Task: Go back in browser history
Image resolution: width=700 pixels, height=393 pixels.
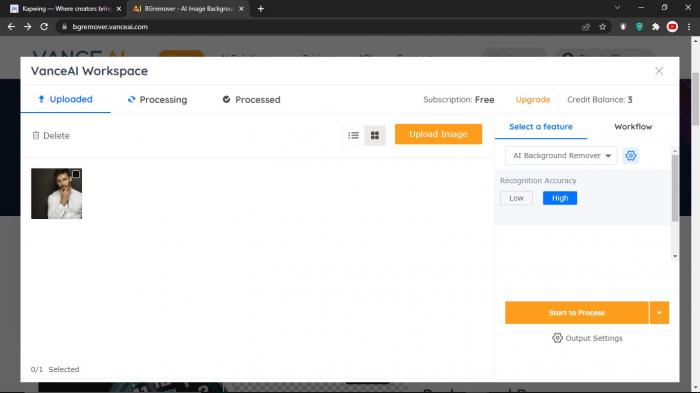Action: [x=11, y=27]
